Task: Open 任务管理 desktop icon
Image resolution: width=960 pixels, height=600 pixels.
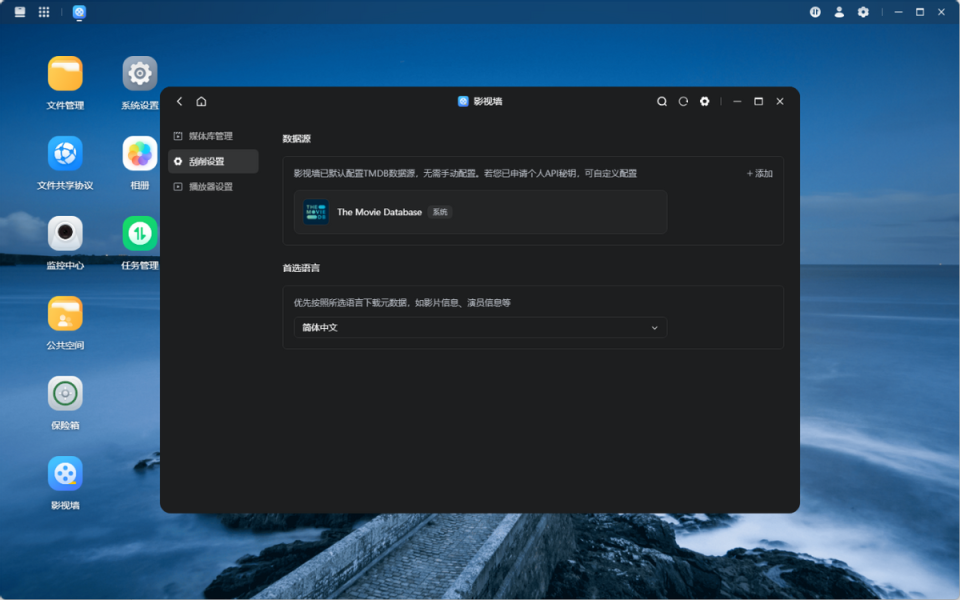Action: click(140, 234)
